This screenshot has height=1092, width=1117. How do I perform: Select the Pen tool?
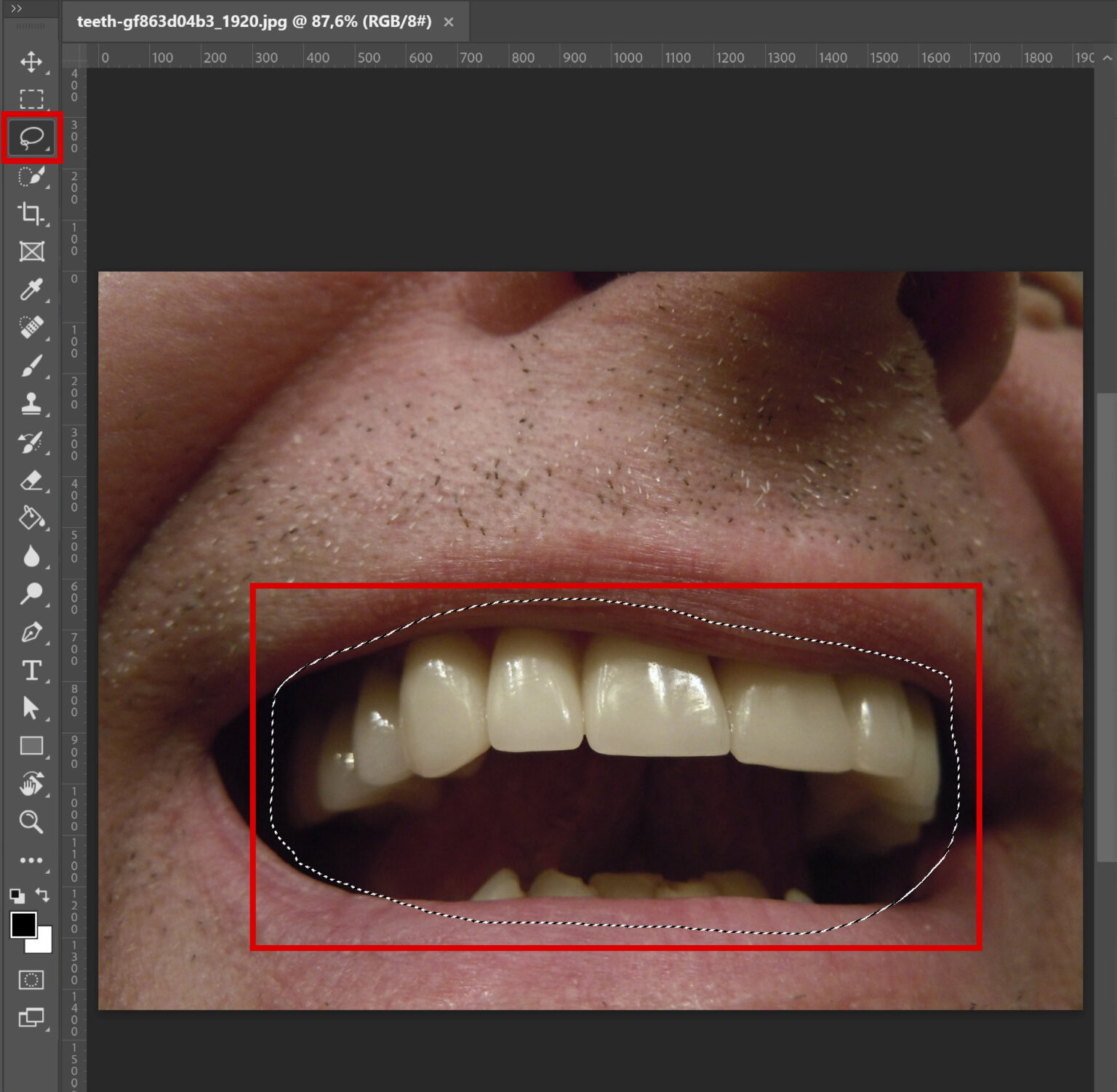(x=31, y=633)
